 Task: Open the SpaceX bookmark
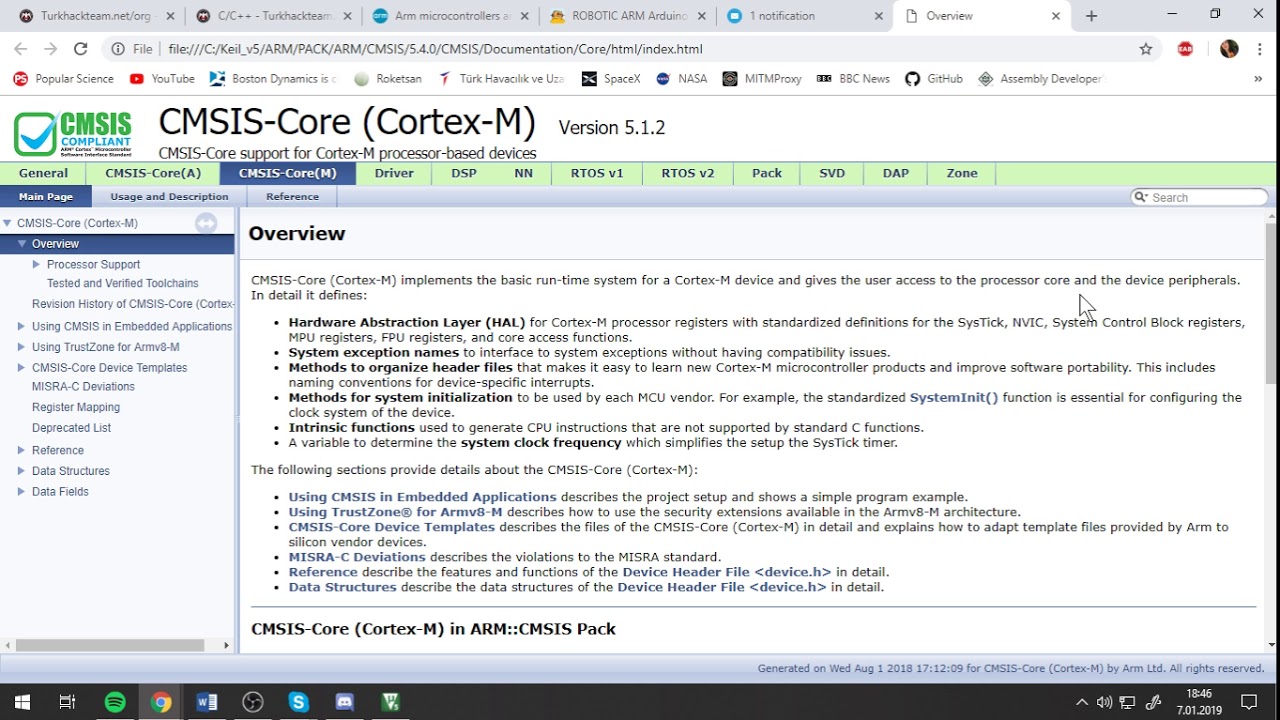[x=611, y=78]
